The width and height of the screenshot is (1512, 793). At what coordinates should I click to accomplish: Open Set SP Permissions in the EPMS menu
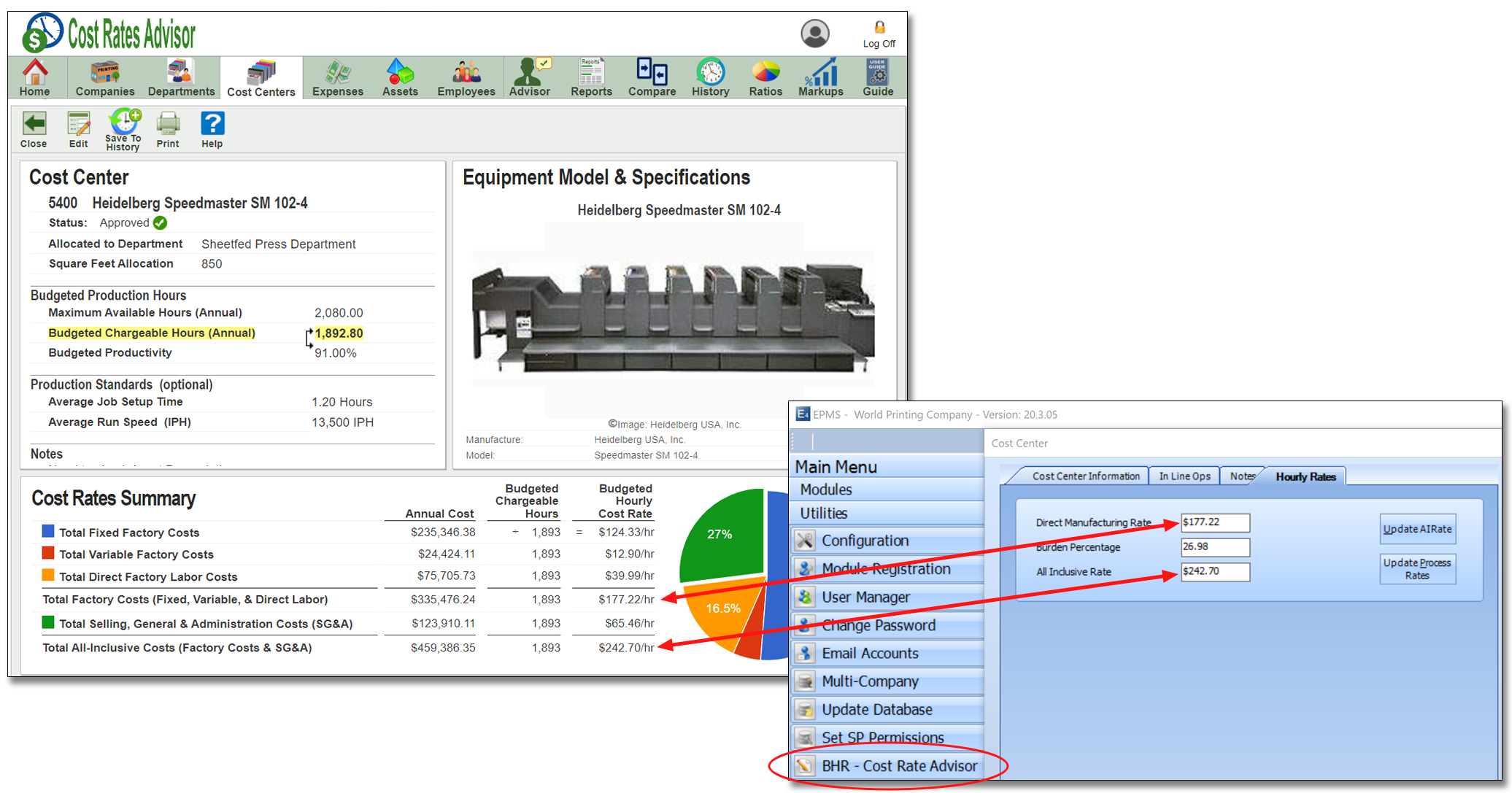click(x=887, y=738)
